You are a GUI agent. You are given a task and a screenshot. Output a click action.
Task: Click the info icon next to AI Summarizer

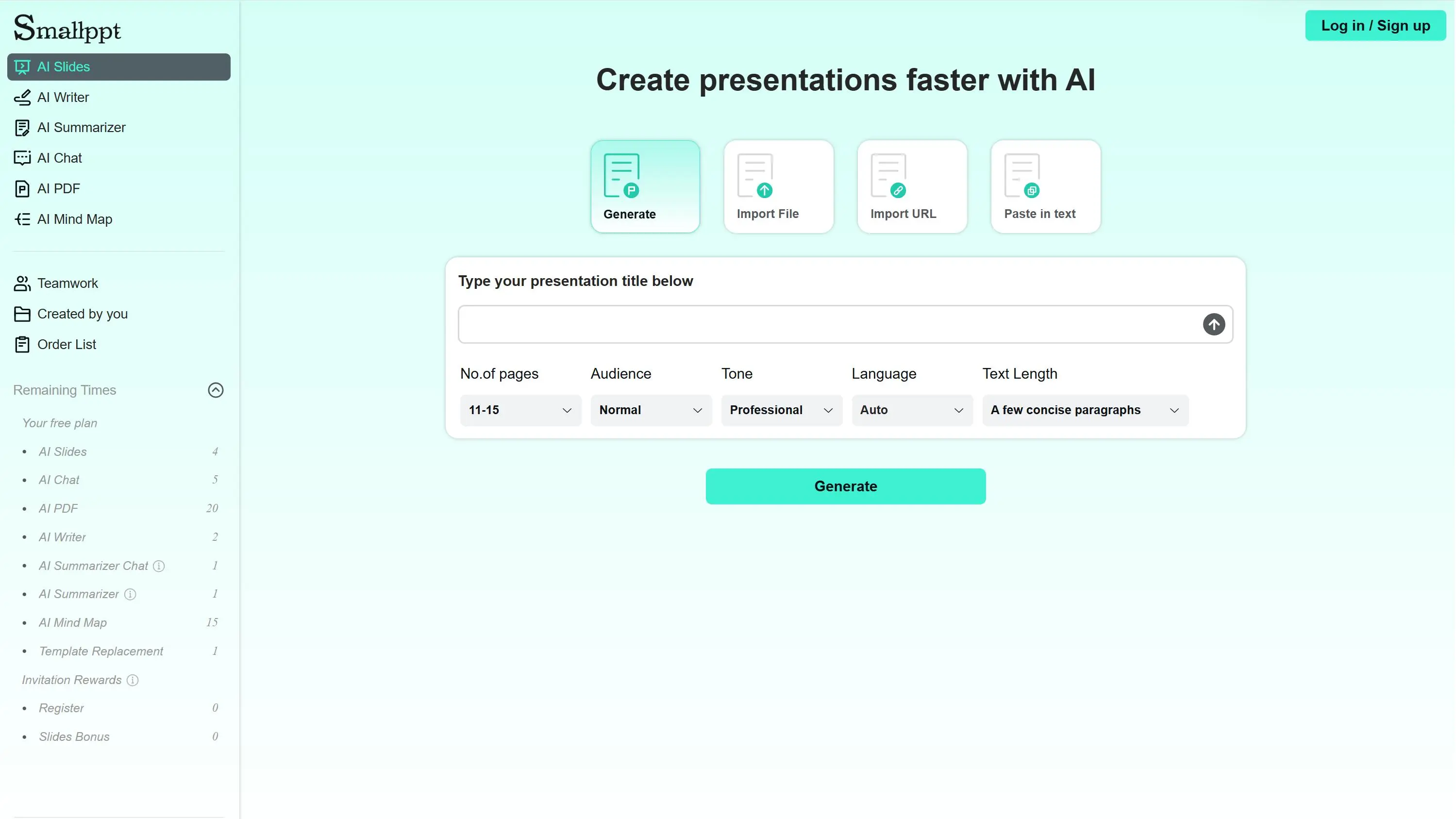tap(130, 594)
